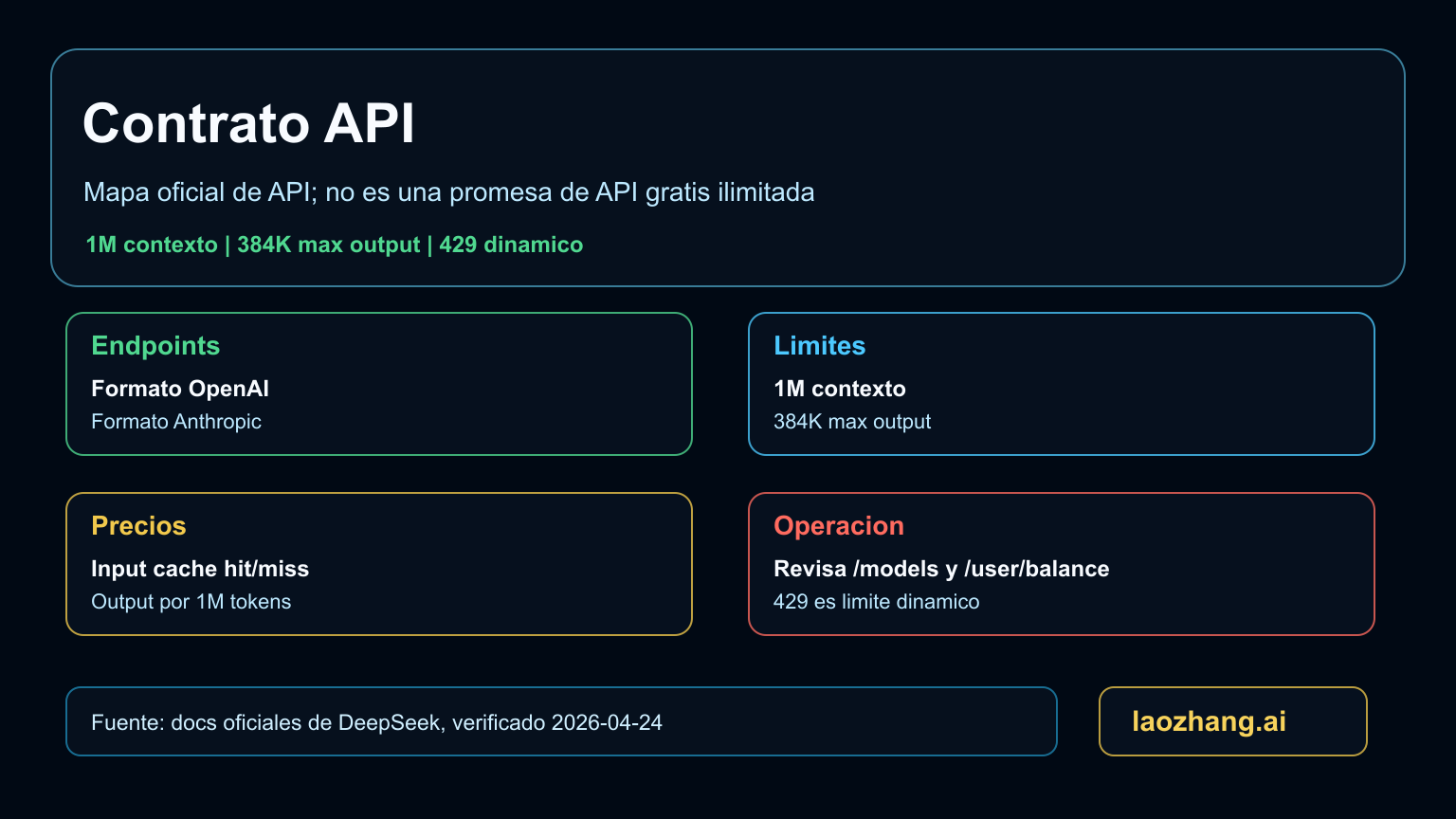Select the "Limites" card header
The height and width of the screenshot is (819, 1456).
820,346
